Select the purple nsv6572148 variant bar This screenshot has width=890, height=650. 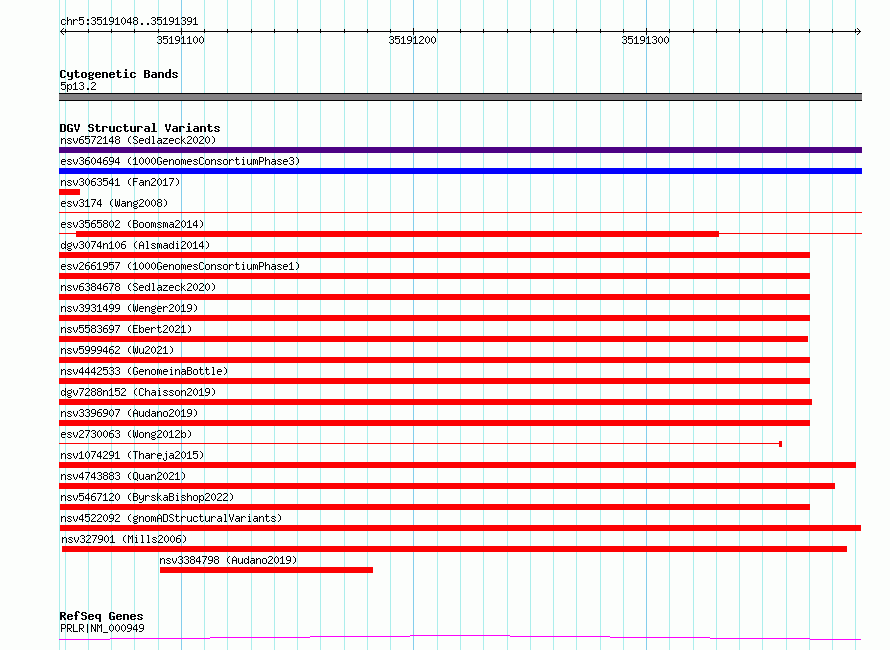click(460, 150)
